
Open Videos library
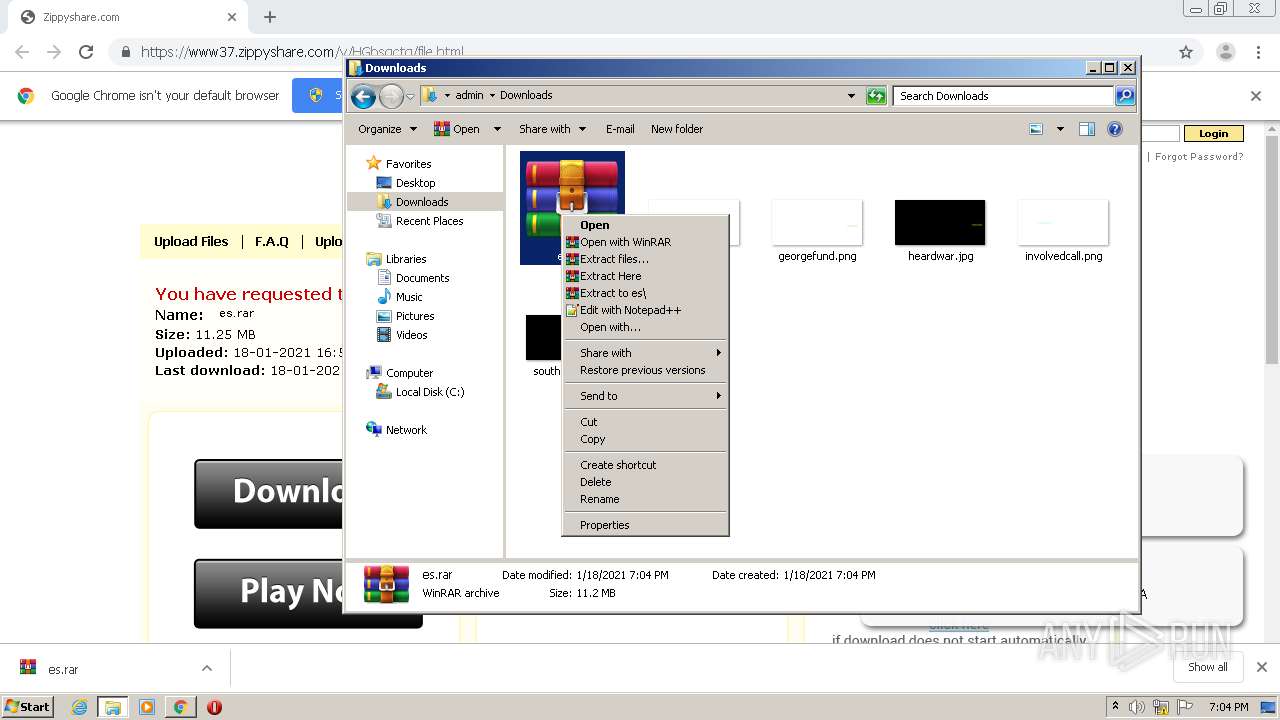coord(411,335)
